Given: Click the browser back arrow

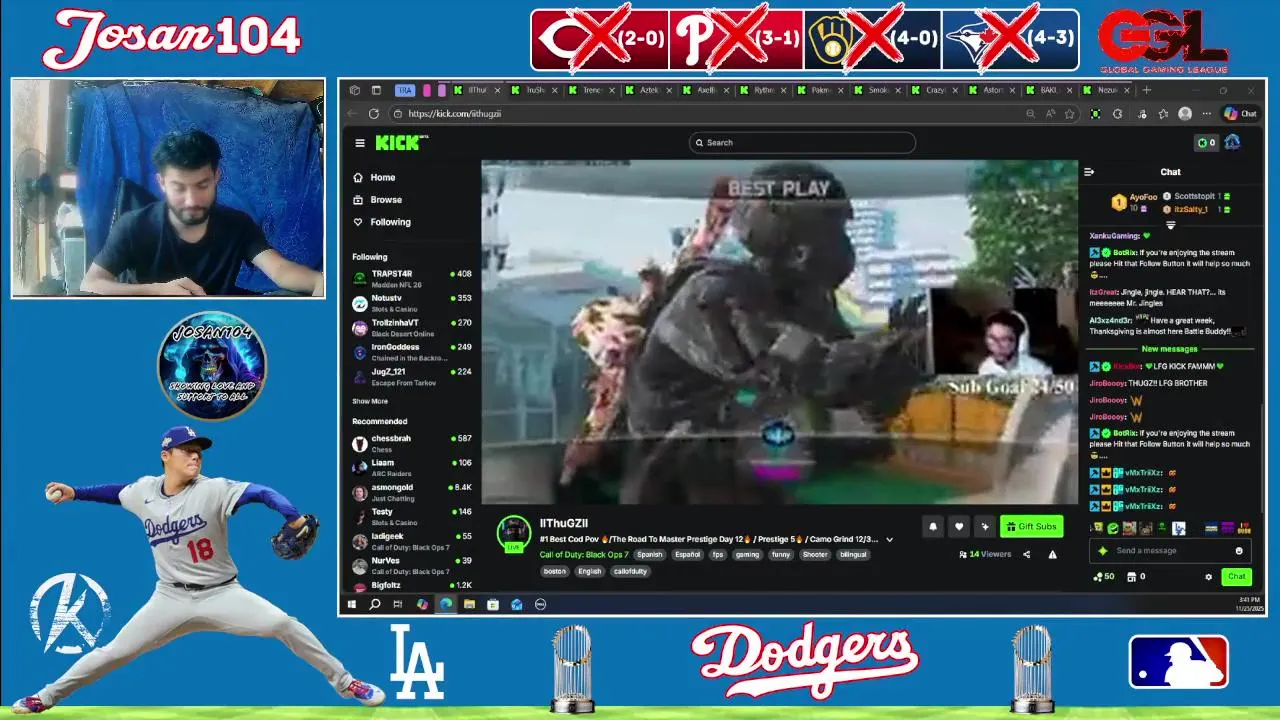Looking at the screenshot, I should coord(353,114).
